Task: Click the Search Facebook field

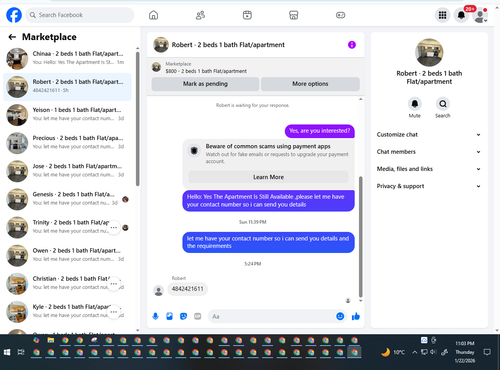Action: 80,15
